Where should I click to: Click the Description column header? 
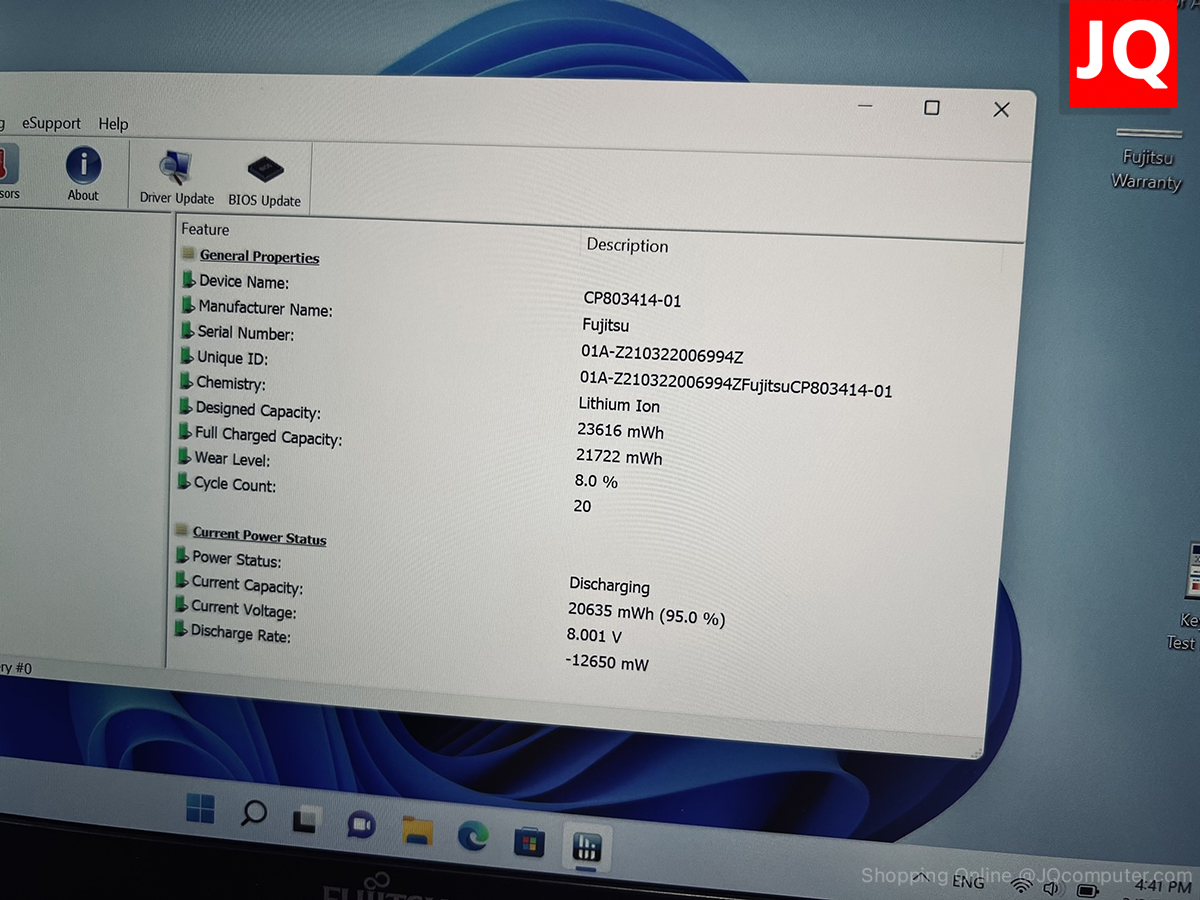click(627, 245)
